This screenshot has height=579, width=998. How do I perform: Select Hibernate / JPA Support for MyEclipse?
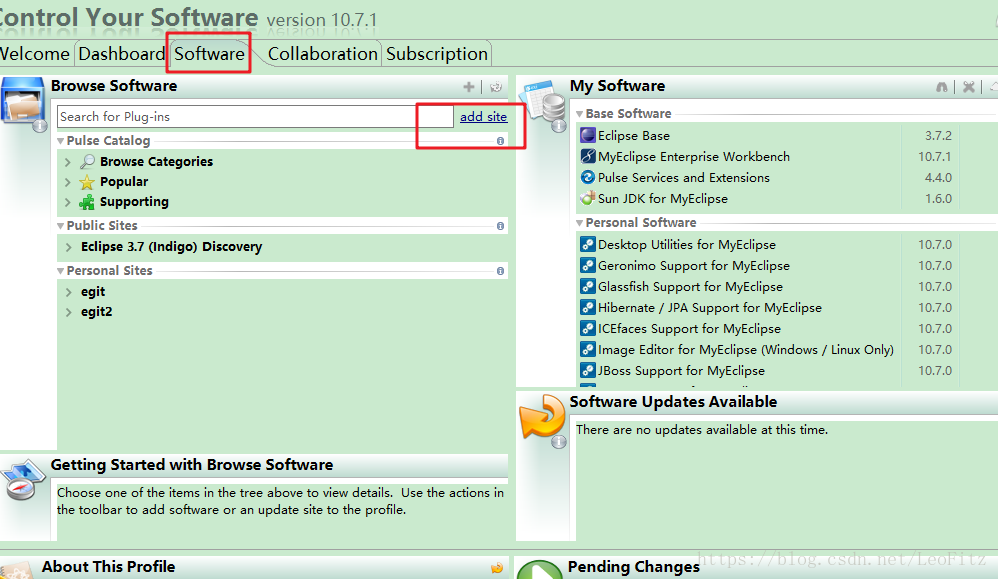(710, 307)
